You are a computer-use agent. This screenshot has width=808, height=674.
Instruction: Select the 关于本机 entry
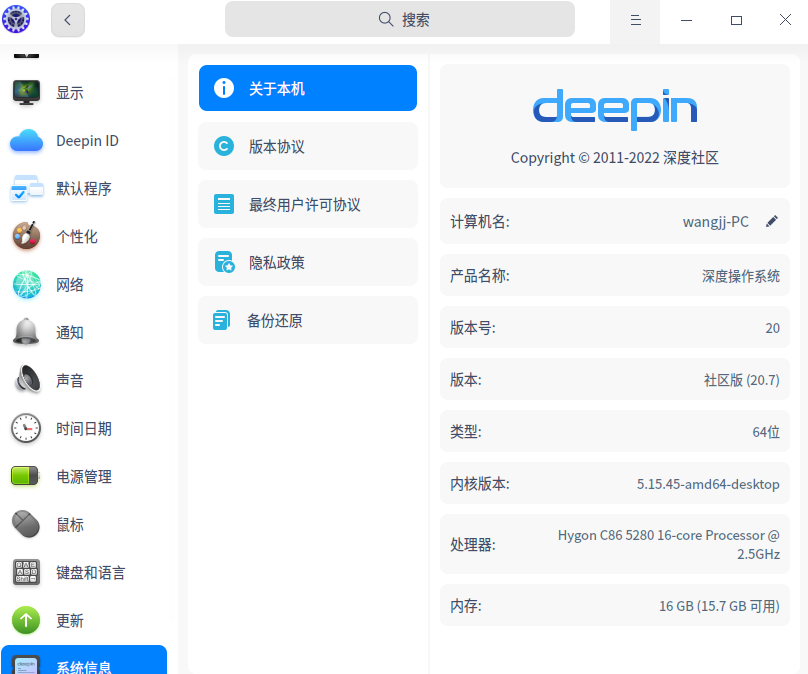click(x=307, y=88)
